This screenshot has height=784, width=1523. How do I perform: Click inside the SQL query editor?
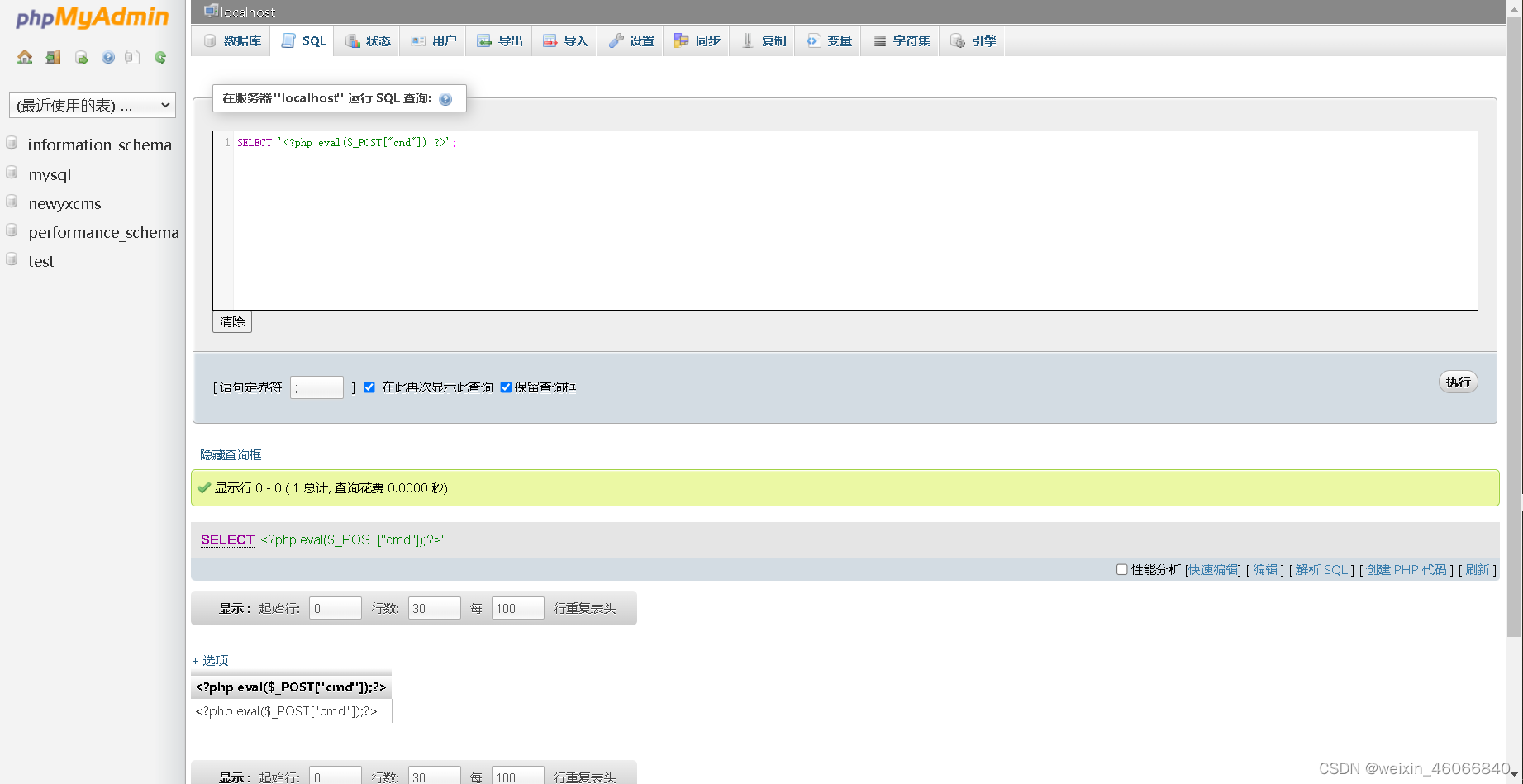(845, 221)
